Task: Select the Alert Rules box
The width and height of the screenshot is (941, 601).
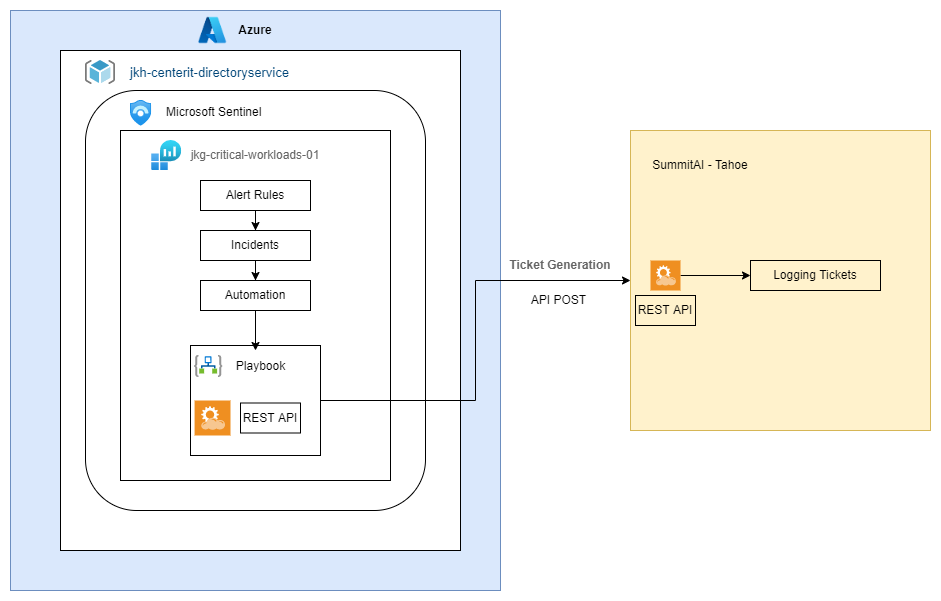Action: pyautogui.click(x=256, y=196)
